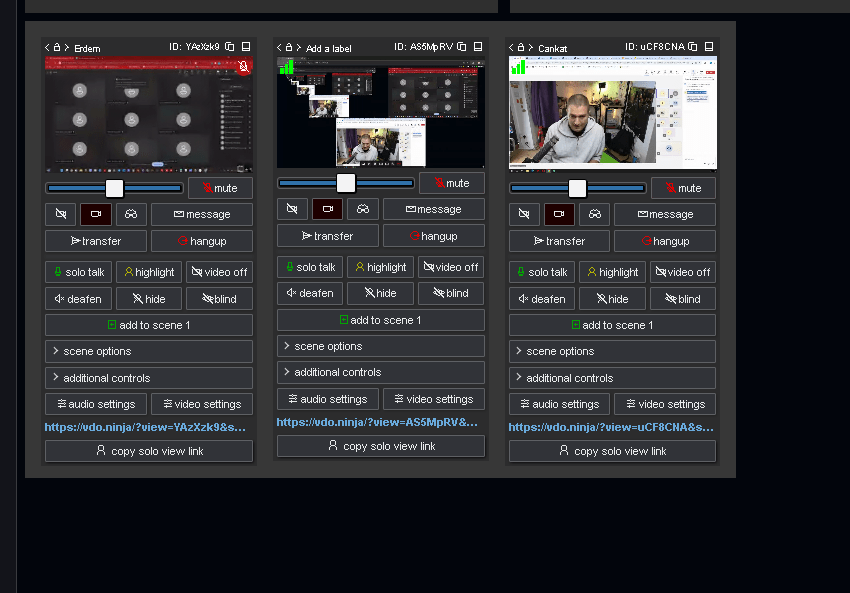
Task: Open the vdo.ninja view=AS5MpRV link
Action: pyautogui.click(x=377, y=422)
